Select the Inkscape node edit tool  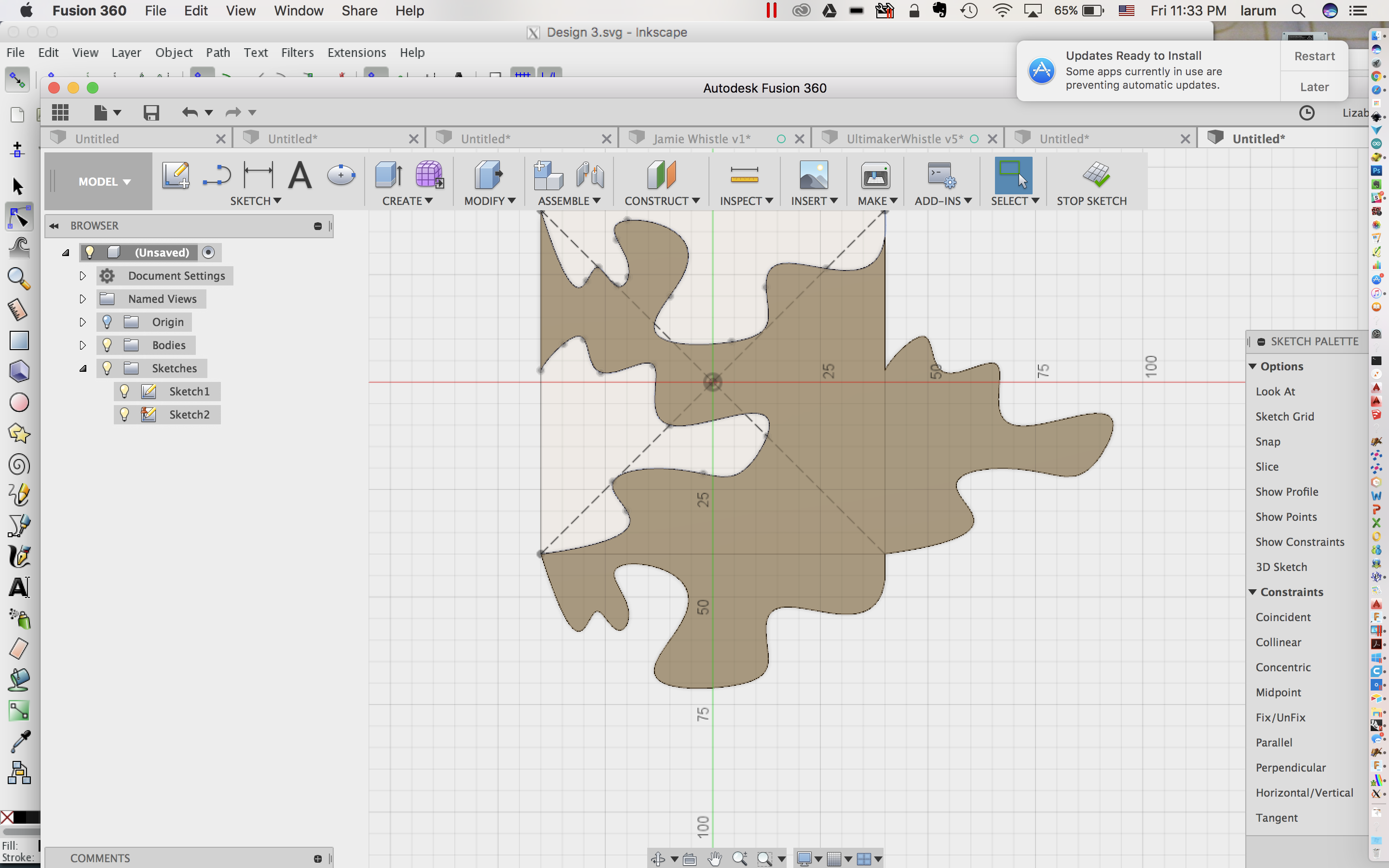(x=19, y=217)
